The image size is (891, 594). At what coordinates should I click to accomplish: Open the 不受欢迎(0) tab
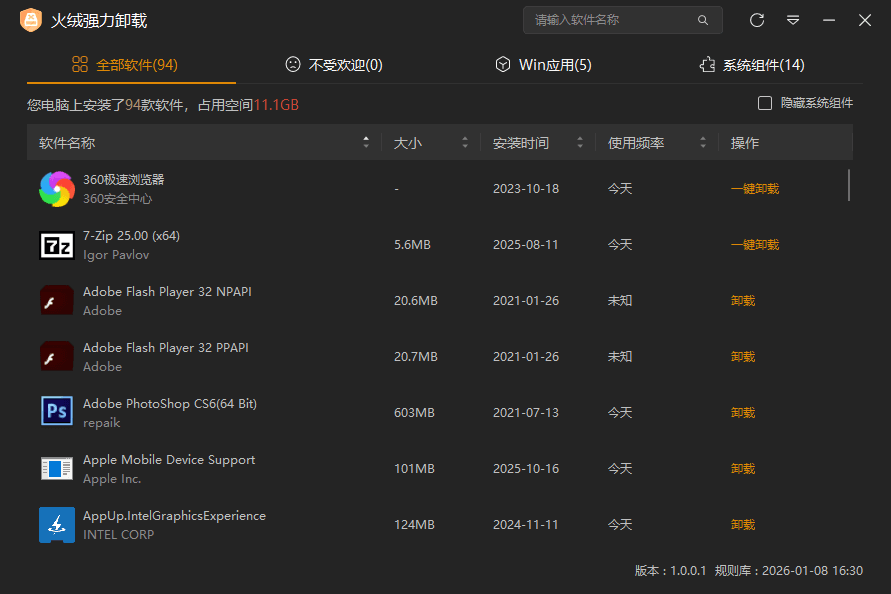click(x=334, y=63)
